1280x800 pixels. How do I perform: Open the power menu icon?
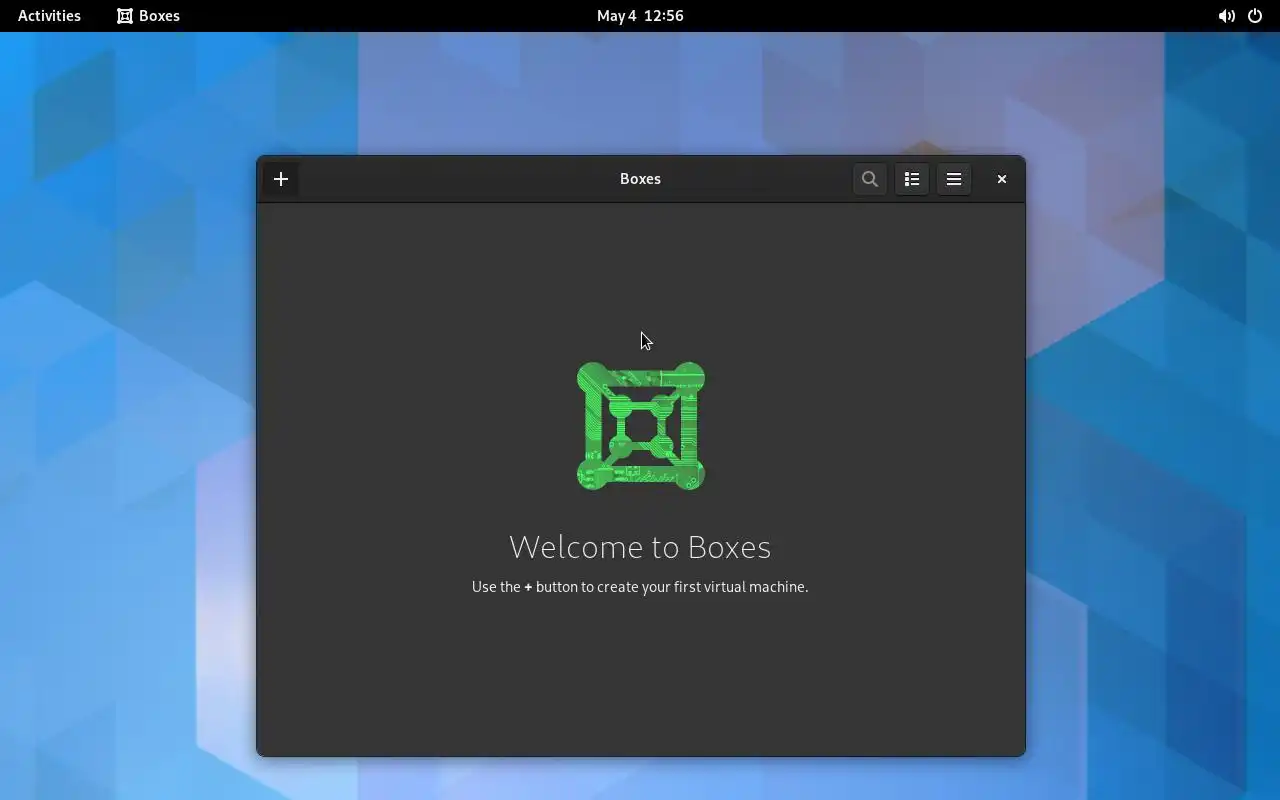1255,16
